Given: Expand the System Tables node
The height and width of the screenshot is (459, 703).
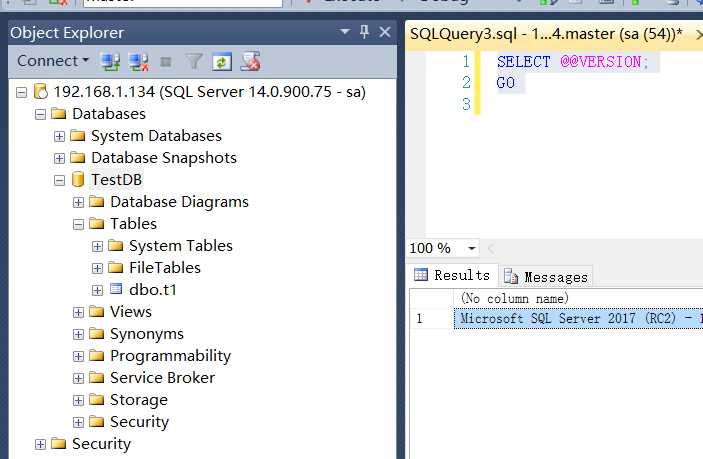Looking at the screenshot, I should [x=97, y=246].
